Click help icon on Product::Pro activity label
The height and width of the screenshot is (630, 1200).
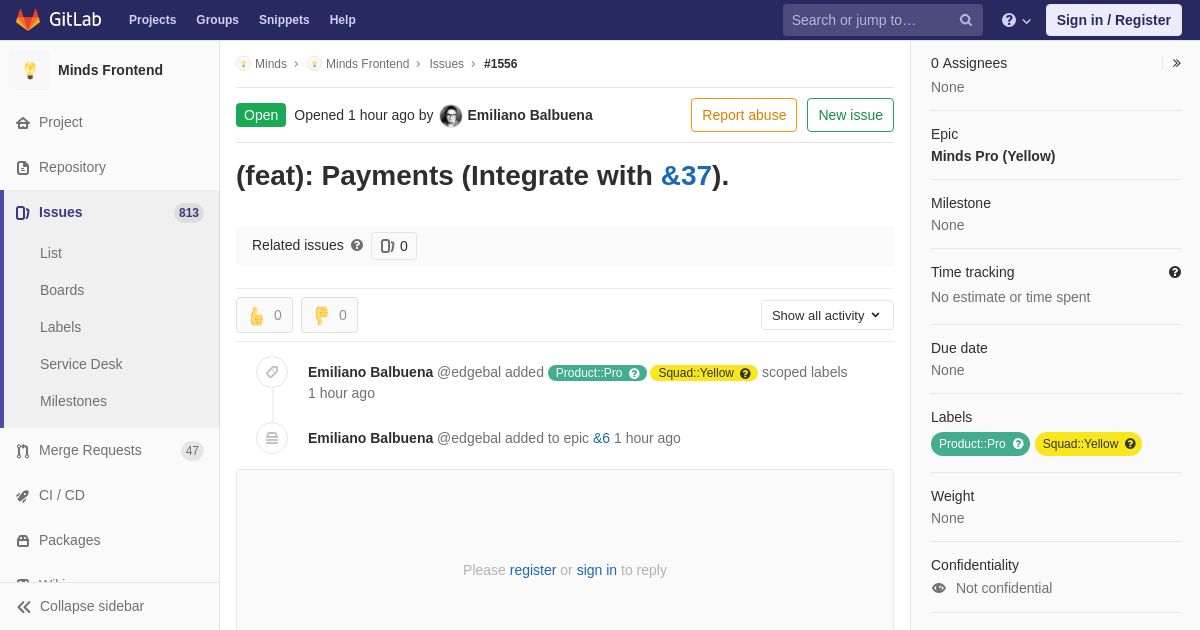[634, 373]
